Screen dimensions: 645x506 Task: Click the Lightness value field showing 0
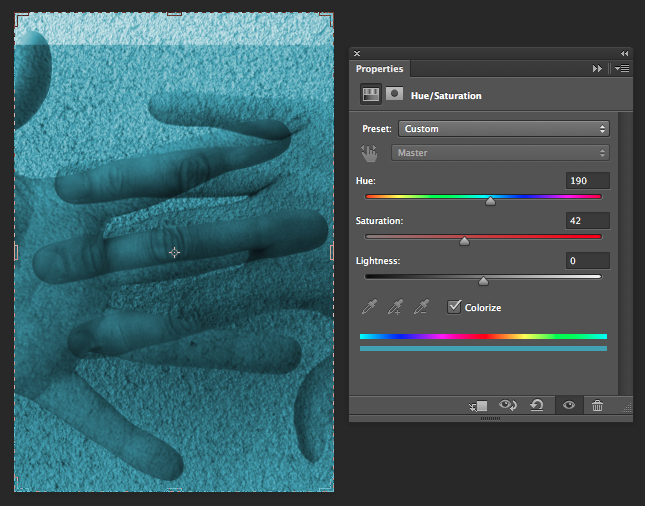click(x=587, y=260)
